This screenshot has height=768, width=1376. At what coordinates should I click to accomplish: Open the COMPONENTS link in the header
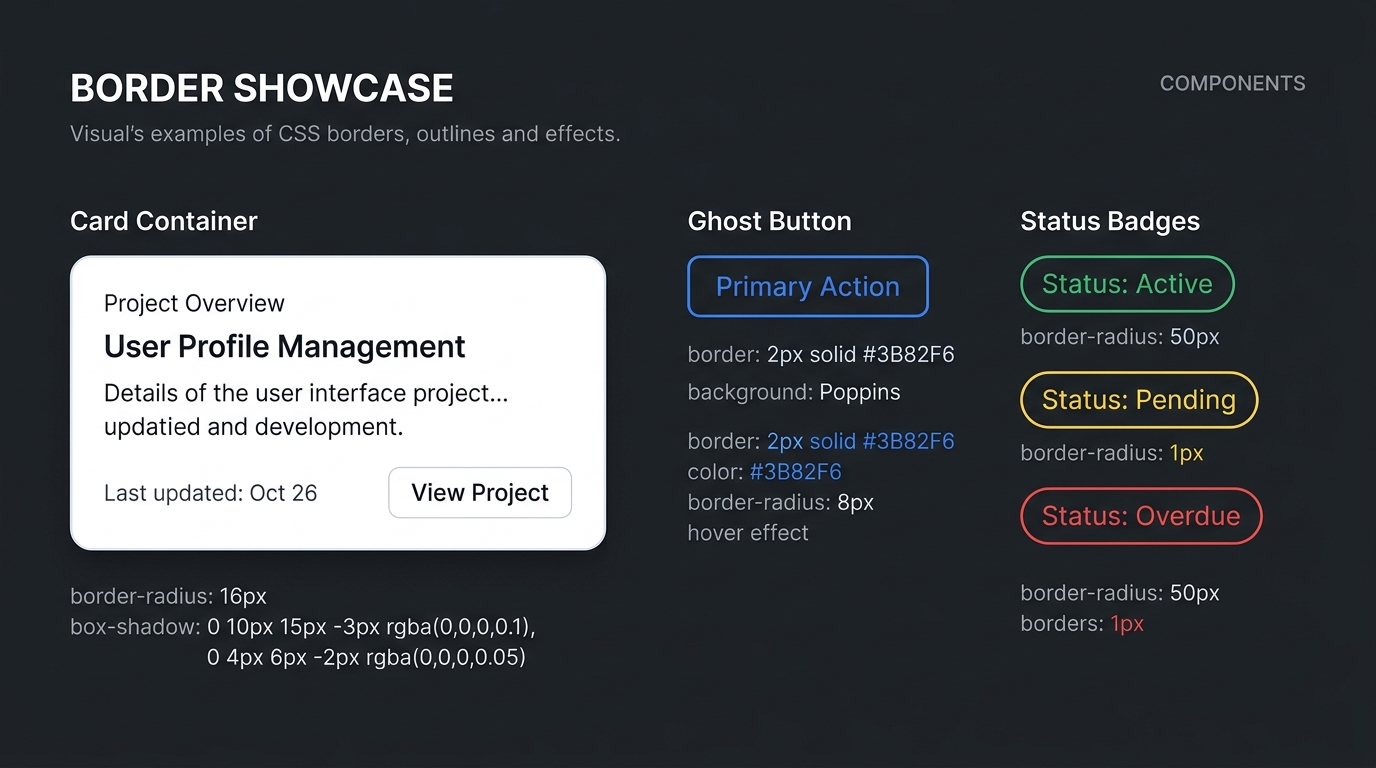[1232, 84]
